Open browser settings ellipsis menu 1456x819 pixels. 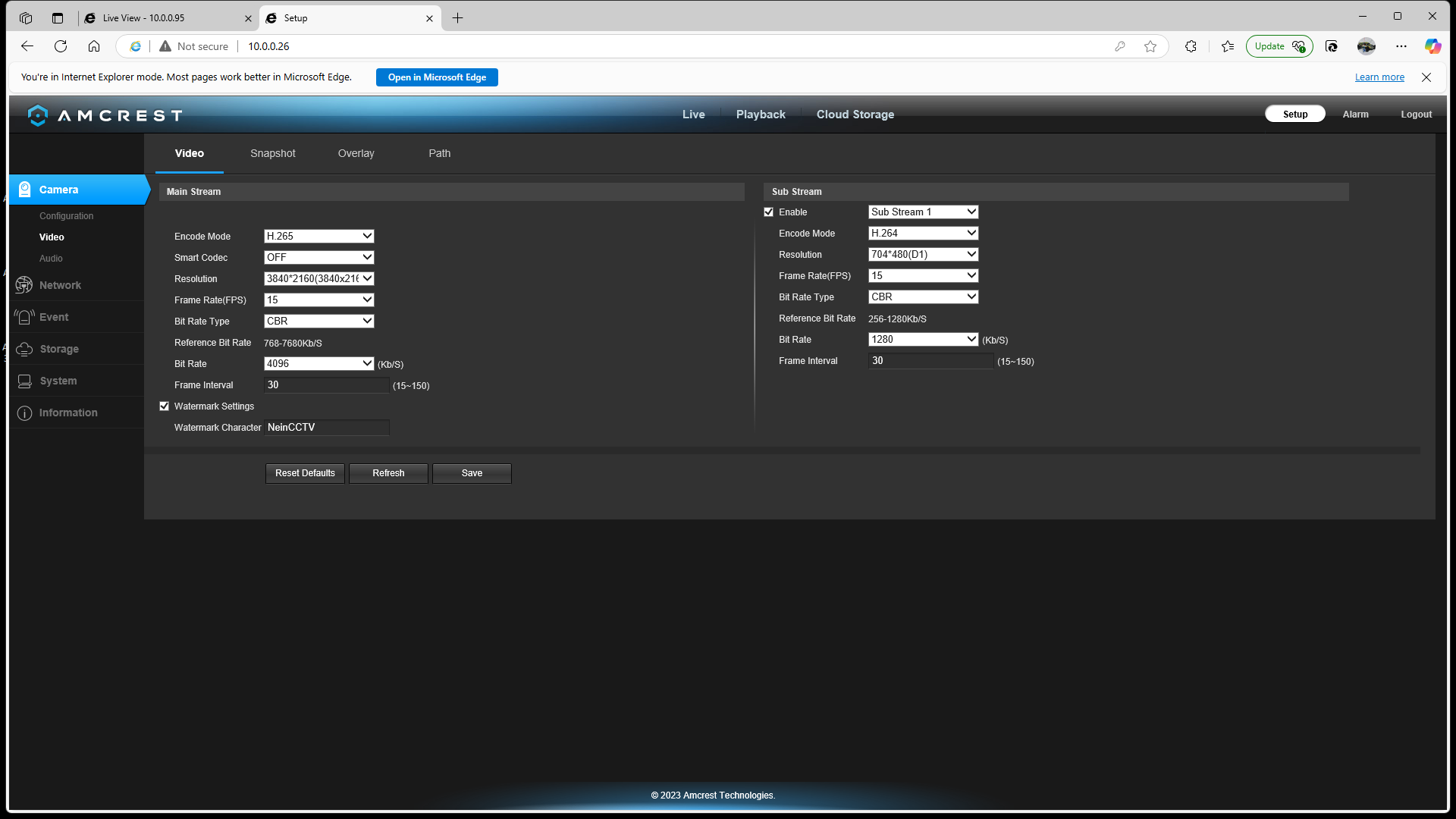(1401, 46)
